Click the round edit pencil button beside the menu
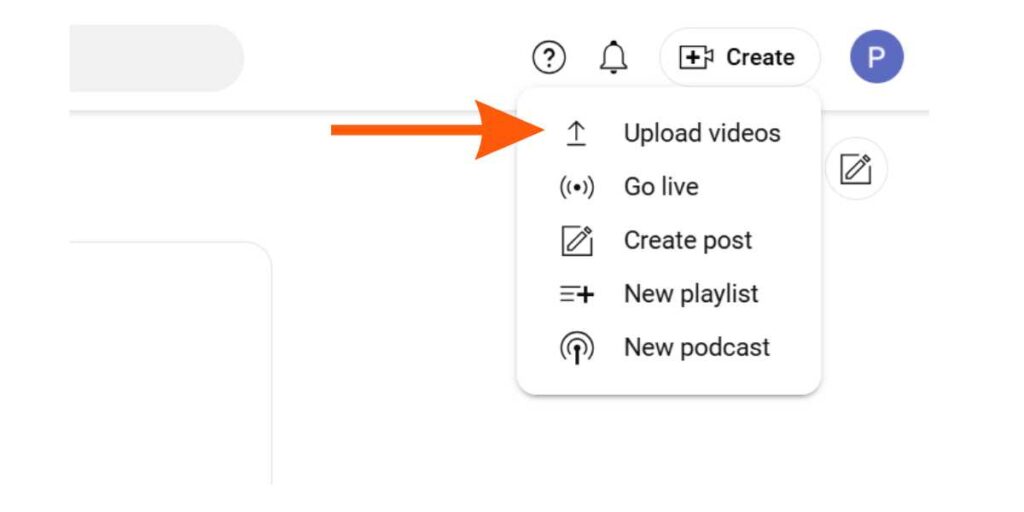This screenshot has height=512, width=1024. point(856,169)
